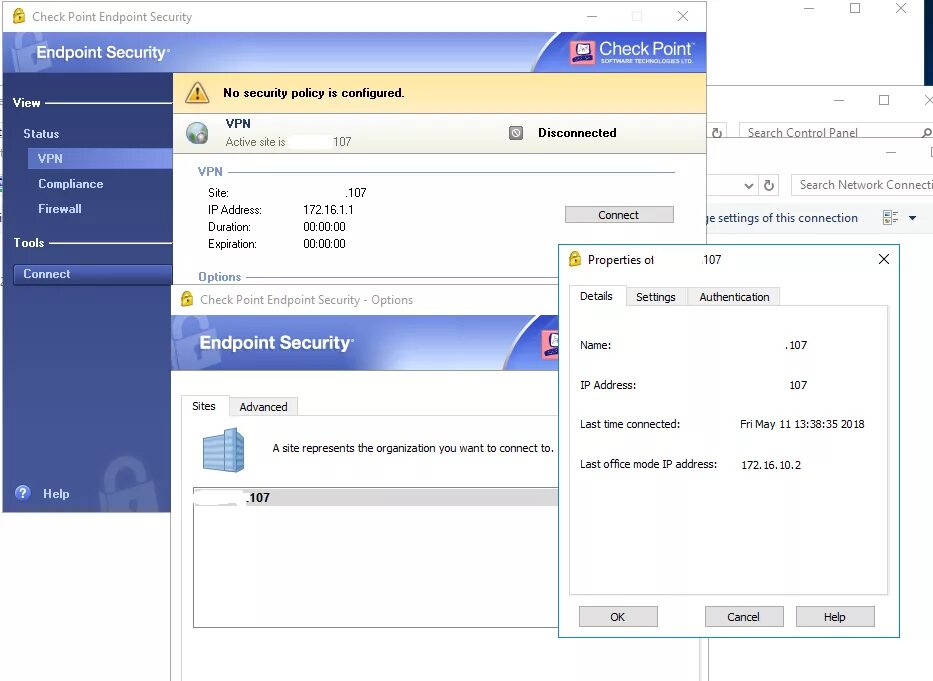The image size is (933, 681).
Task: Click the building site icon in Options window
Action: pos(223,450)
